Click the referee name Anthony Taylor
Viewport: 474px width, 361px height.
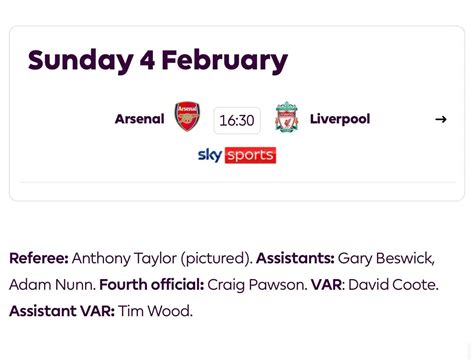(x=124, y=258)
